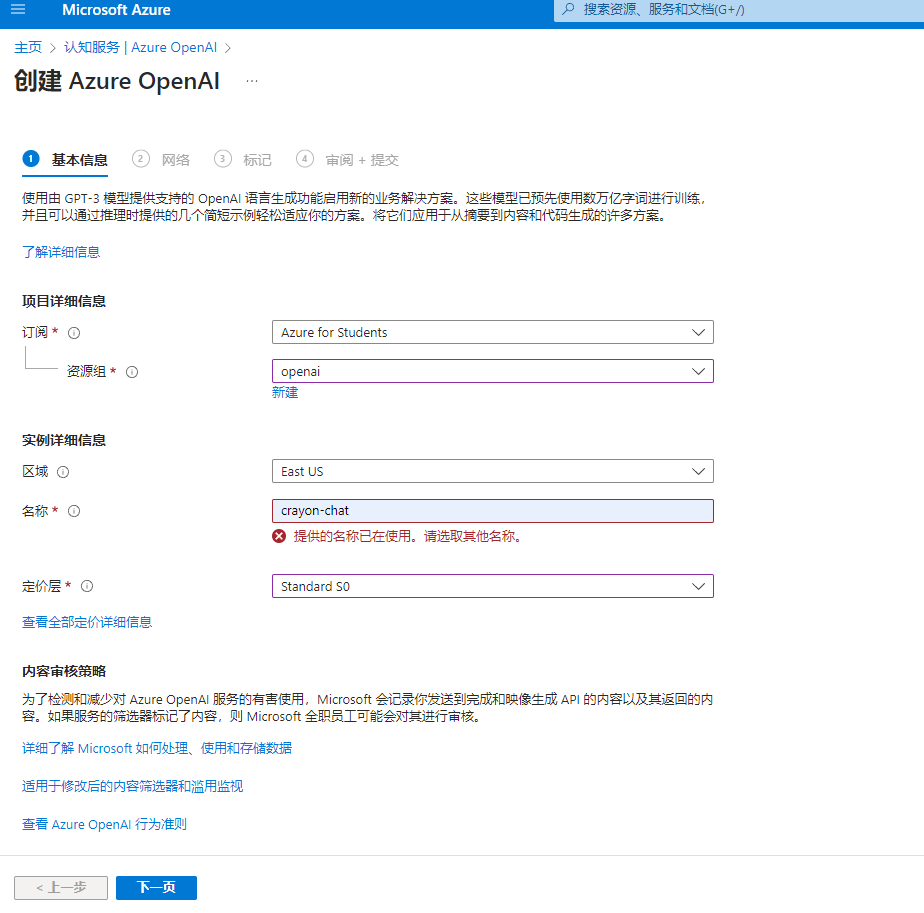
Task: Expand the 区域 dropdown East US
Action: [493, 472]
